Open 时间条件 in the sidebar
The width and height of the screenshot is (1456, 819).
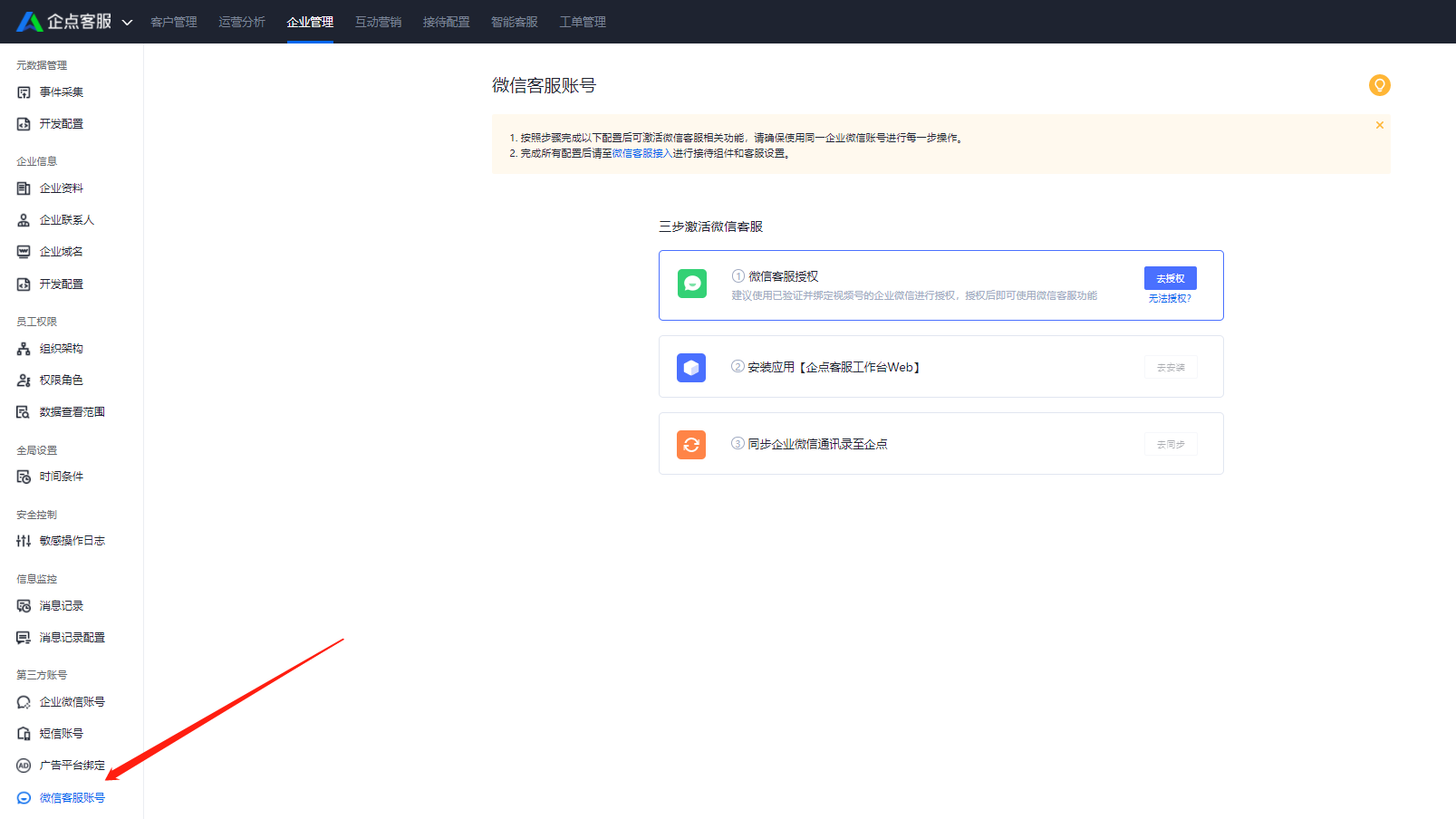point(61,477)
